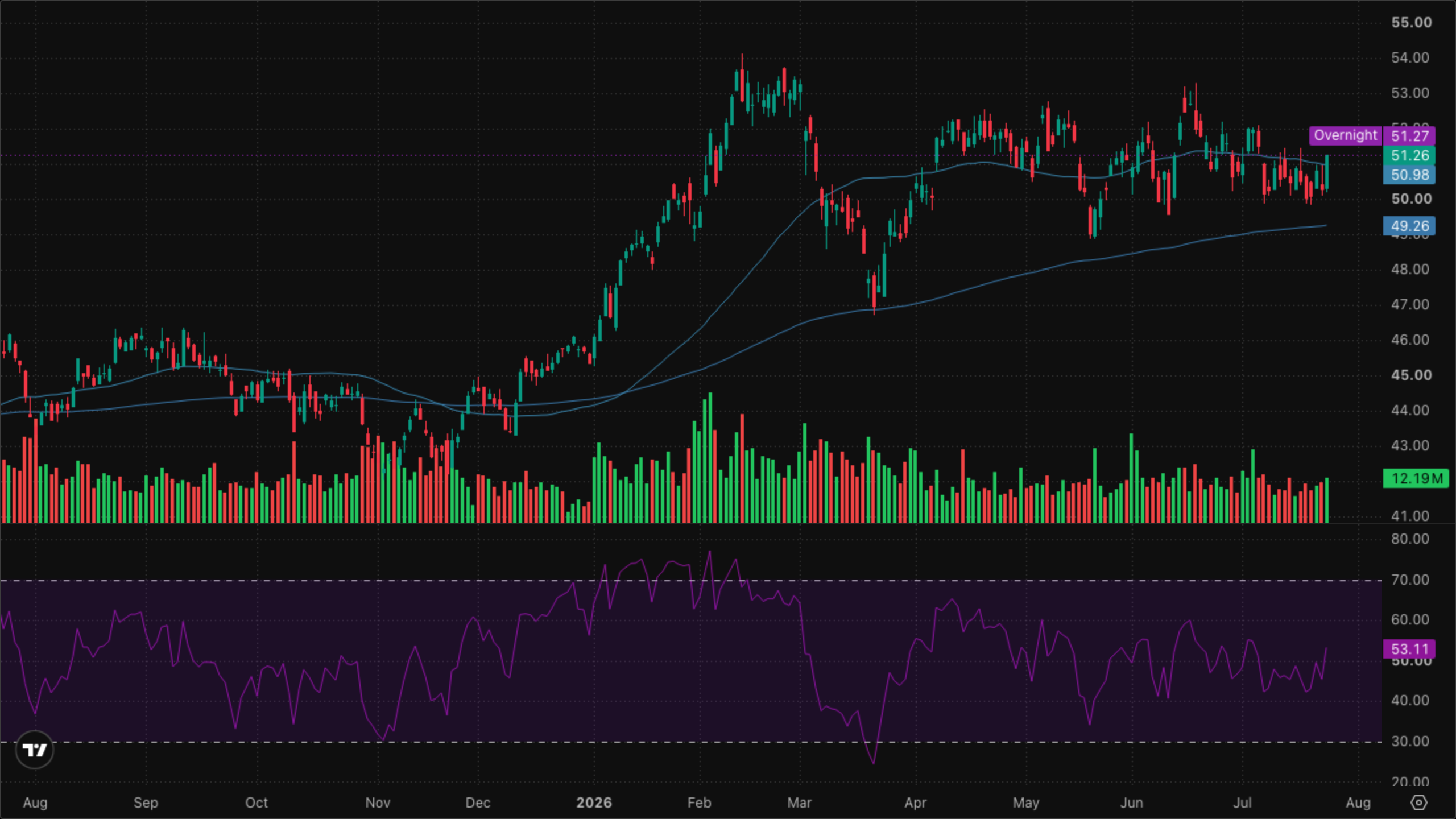This screenshot has height=819, width=1456.
Task: Click the Apr label on time axis
Action: coord(915,803)
